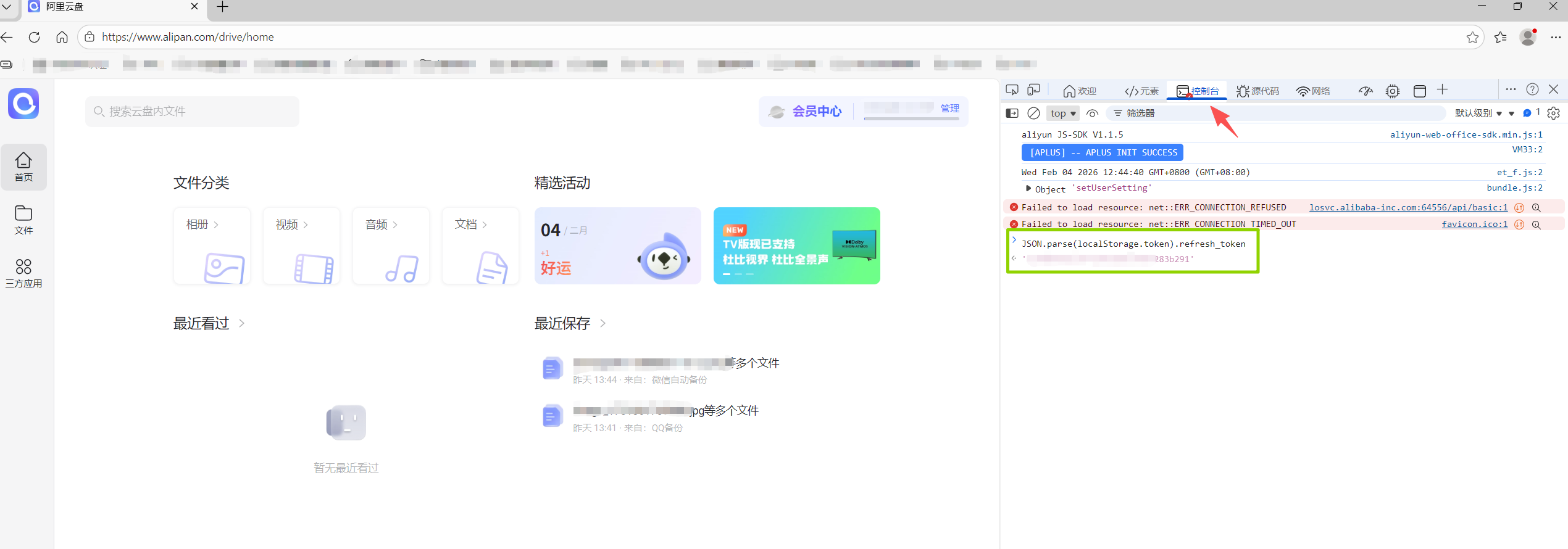Screen dimensions: 1568x549
Task: Open DevTools customize three-dots menu
Action: 1511,89
